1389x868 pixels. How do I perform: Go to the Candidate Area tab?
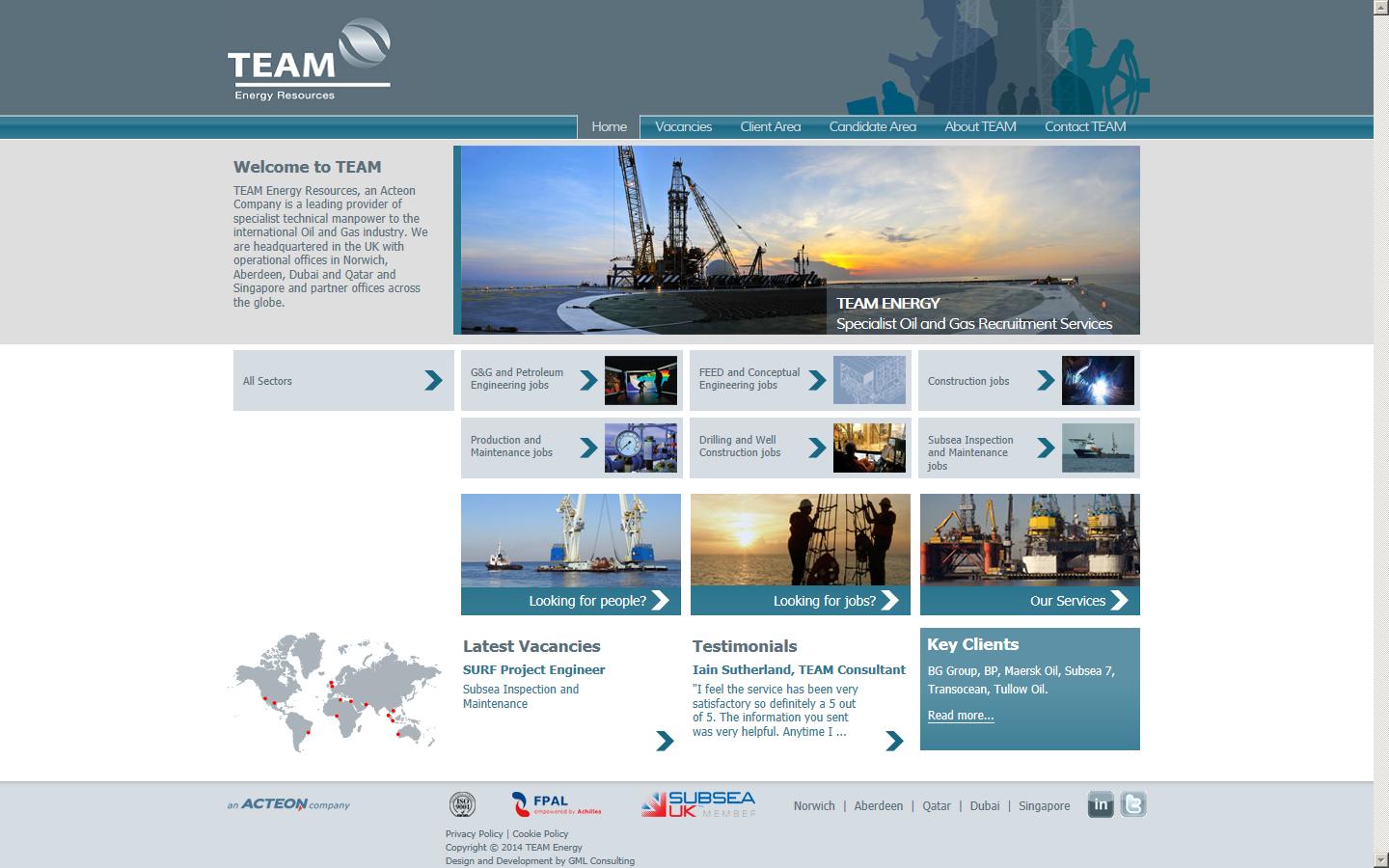coord(872,126)
